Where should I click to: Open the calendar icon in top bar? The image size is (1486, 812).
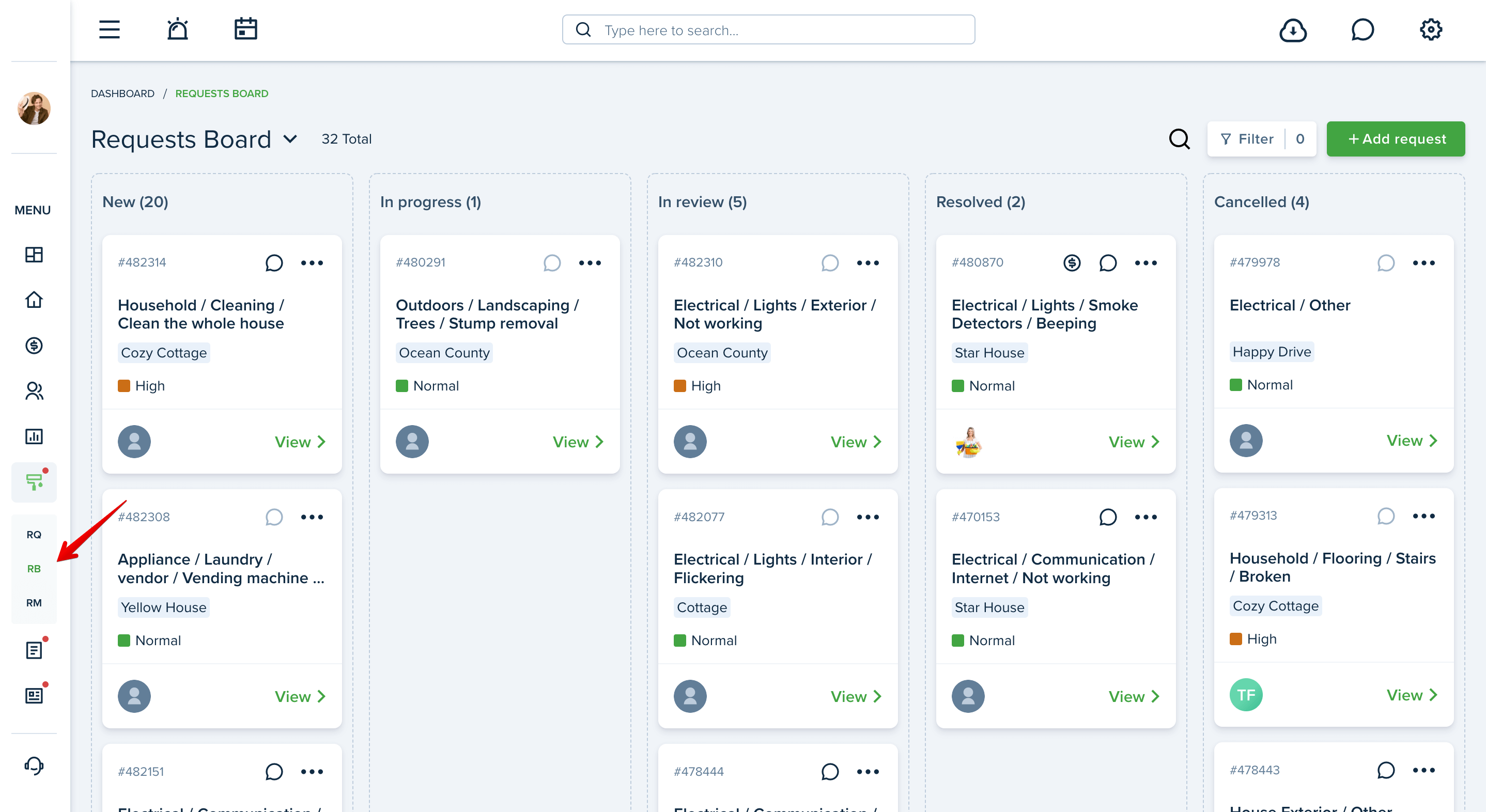[x=246, y=29]
